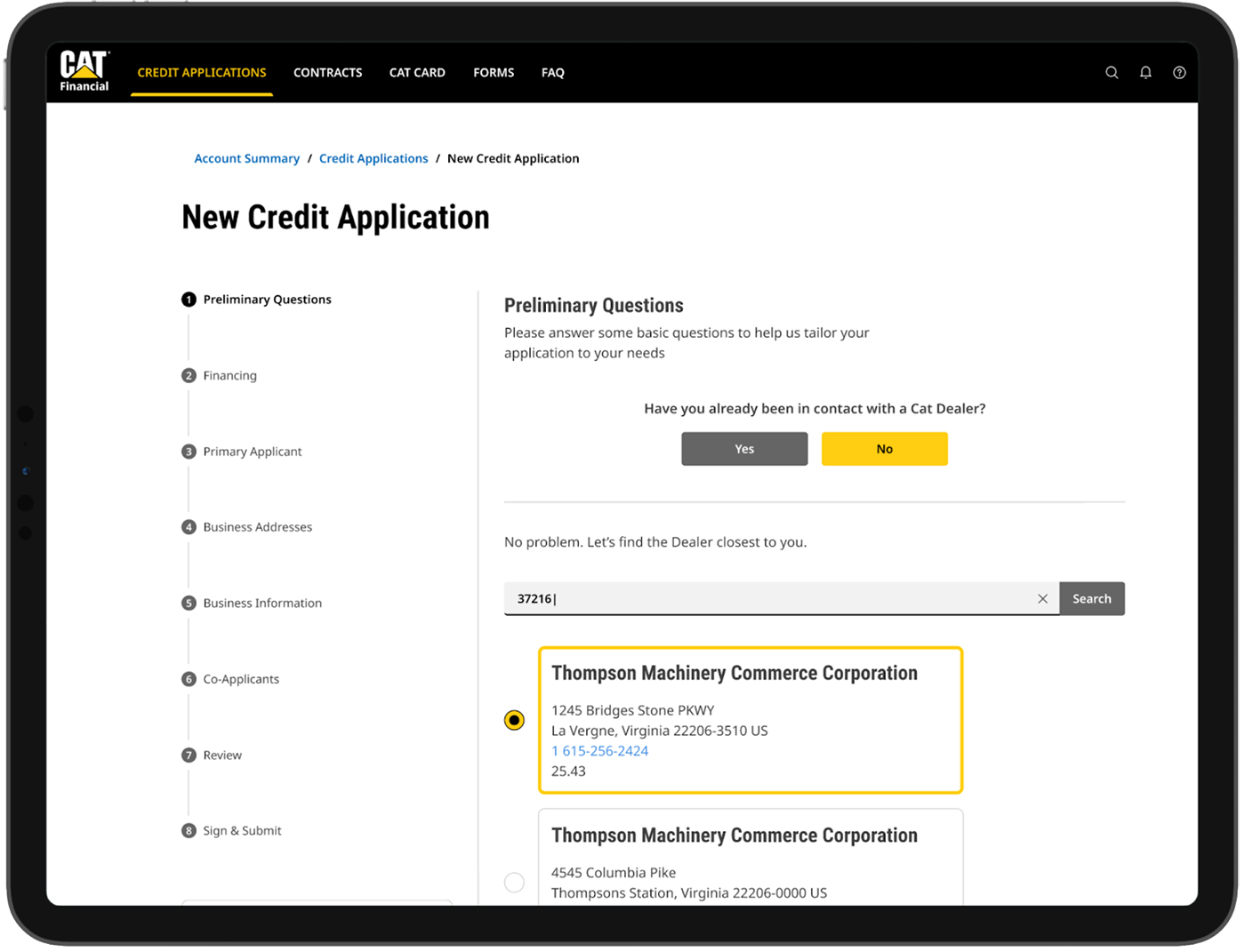The image size is (1245, 952).
Task: Click Preliminary Questions step label
Action: [x=267, y=300]
